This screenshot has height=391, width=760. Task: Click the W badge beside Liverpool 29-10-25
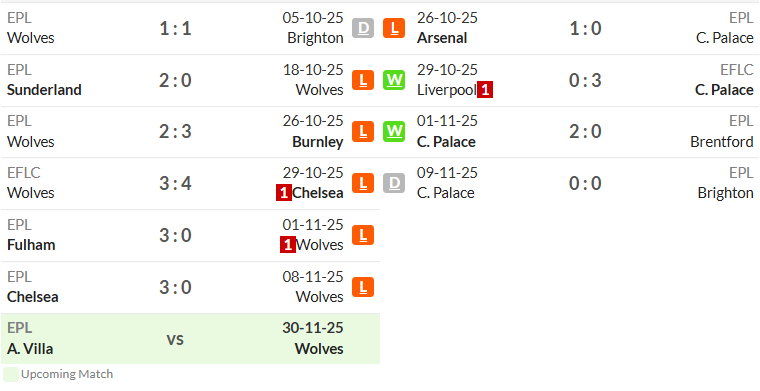[394, 80]
